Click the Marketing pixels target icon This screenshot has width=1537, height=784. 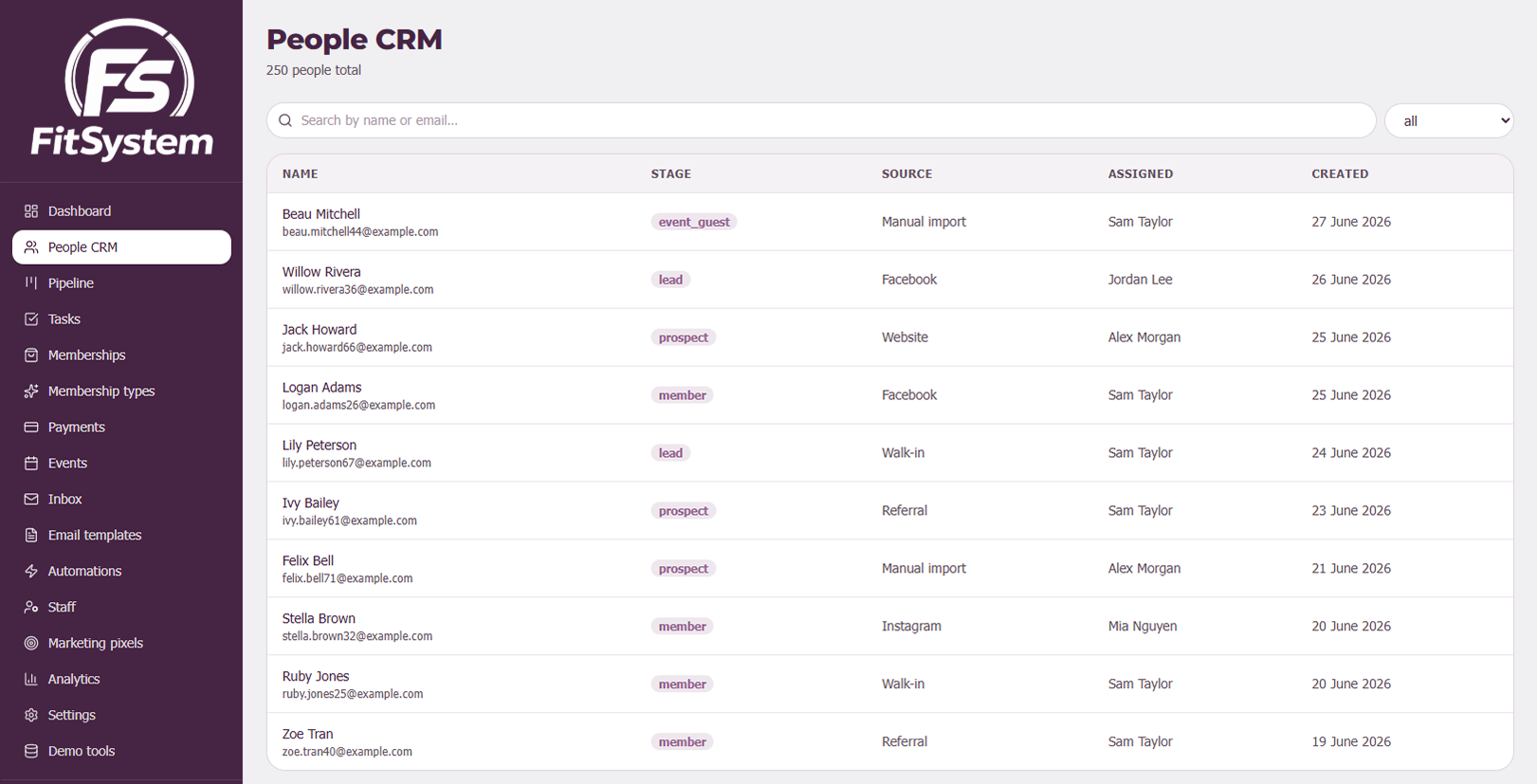click(x=31, y=644)
